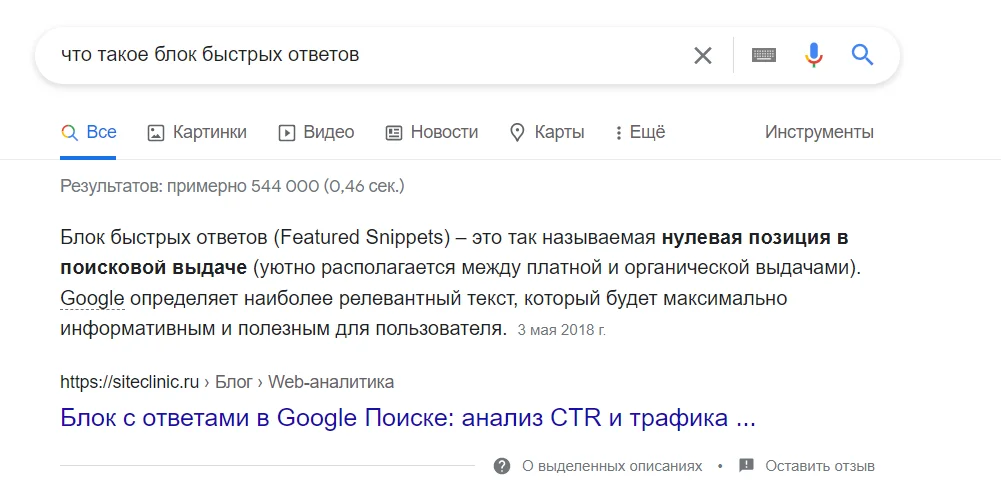Open the result titled Блок с ответами в Google Поиске
Screen dimensions: 1001x500
tap(408, 418)
